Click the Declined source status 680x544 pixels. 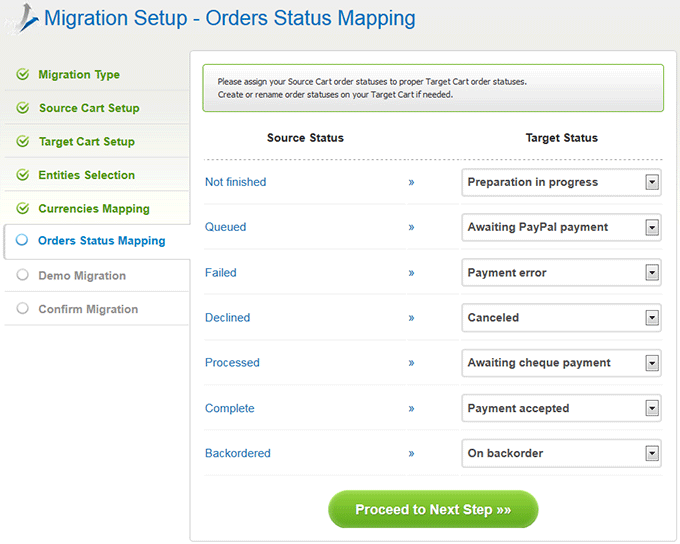point(227,318)
